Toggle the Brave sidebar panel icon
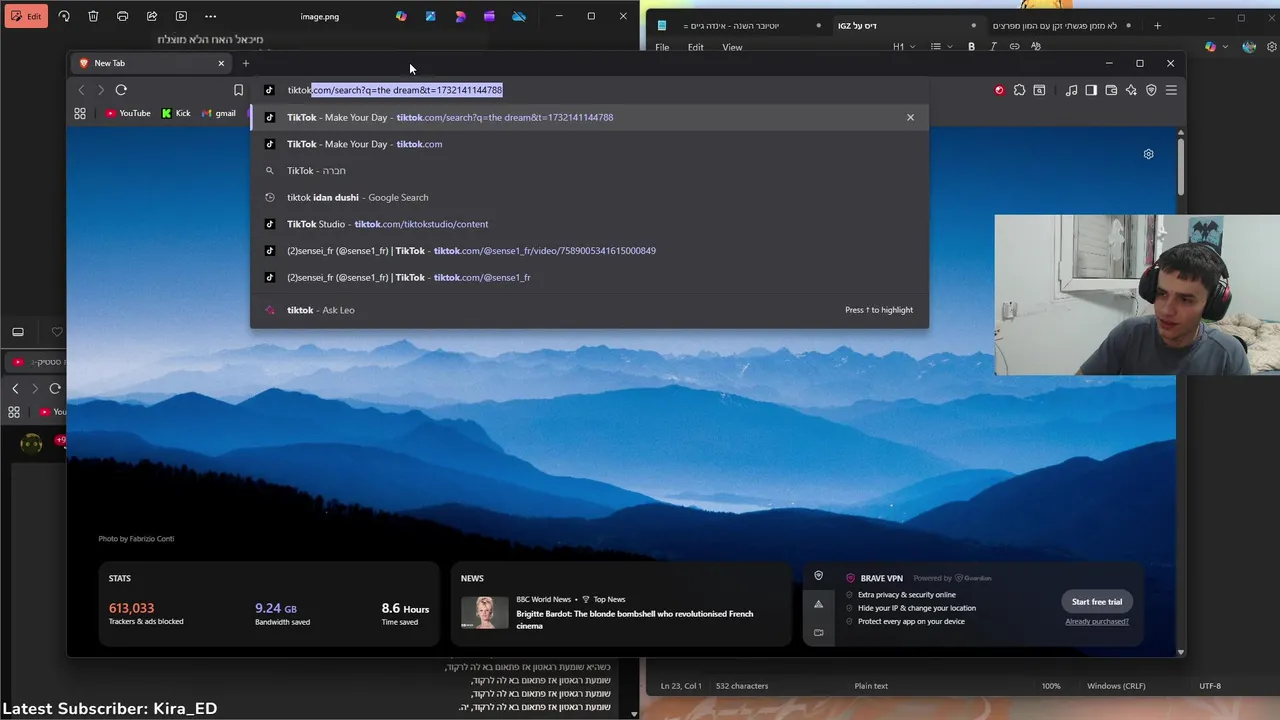 1091,90
